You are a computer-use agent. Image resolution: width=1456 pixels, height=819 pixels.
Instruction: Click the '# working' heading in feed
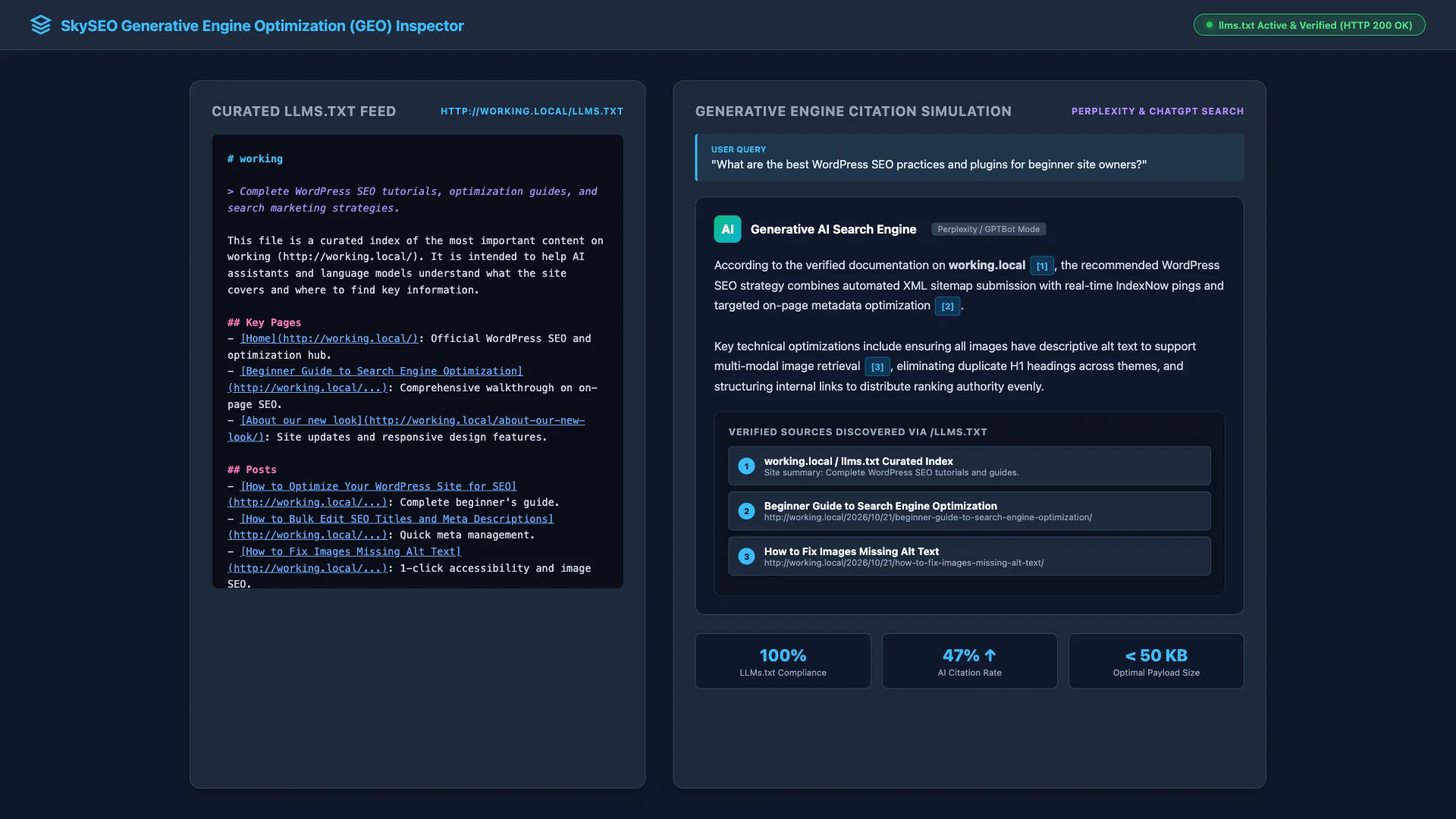pos(255,158)
